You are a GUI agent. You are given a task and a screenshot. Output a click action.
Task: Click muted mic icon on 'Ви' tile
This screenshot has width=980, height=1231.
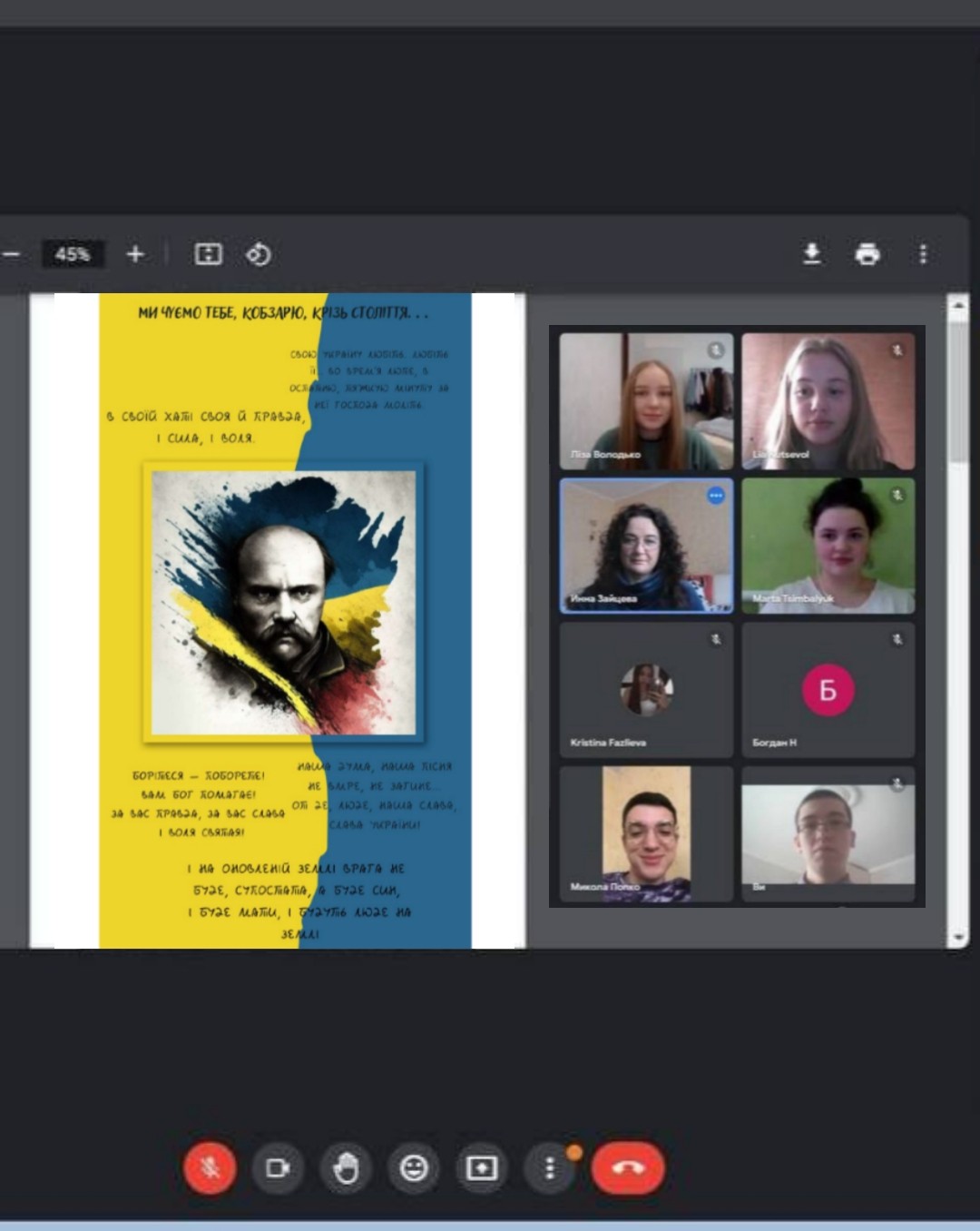[x=897, y=783]
